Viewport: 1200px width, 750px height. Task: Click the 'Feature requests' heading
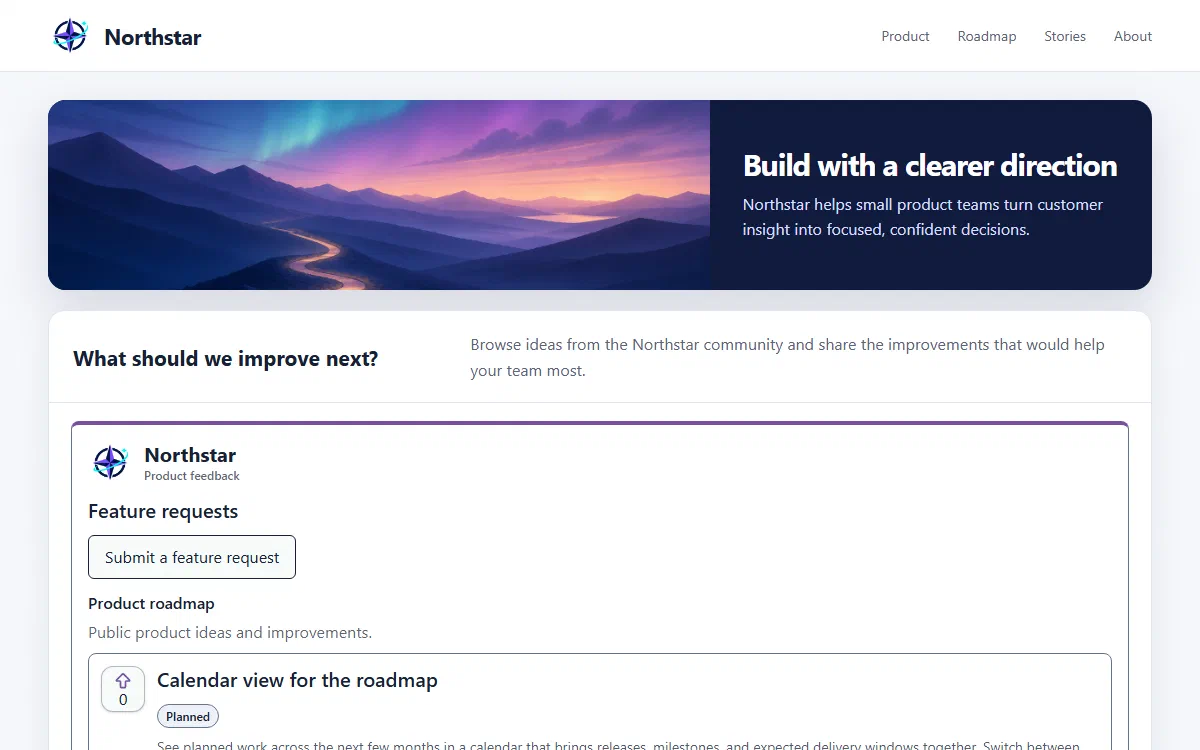163,511
